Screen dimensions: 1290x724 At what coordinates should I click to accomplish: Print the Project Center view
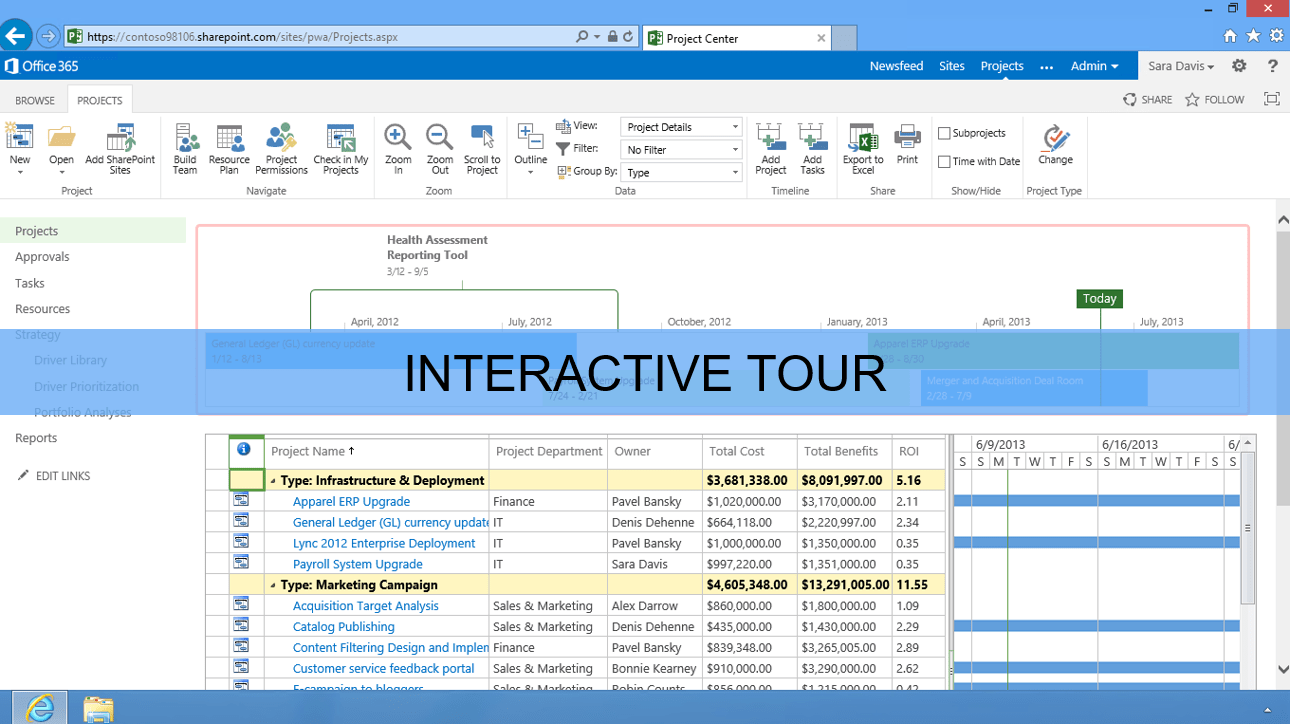[x=907, y=148]
